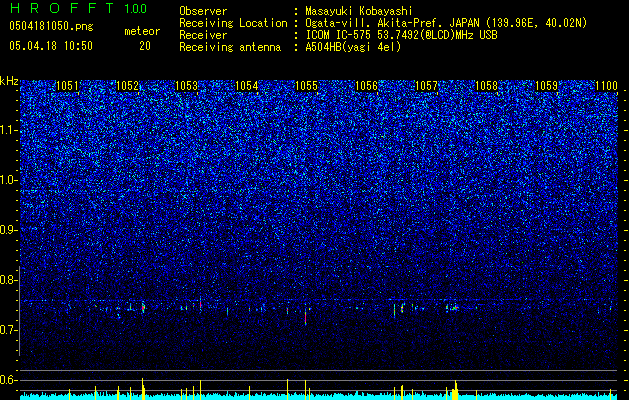Click the kHz axis unit label
The width and height of the screenshot is (629, 400).
(9, 81)
